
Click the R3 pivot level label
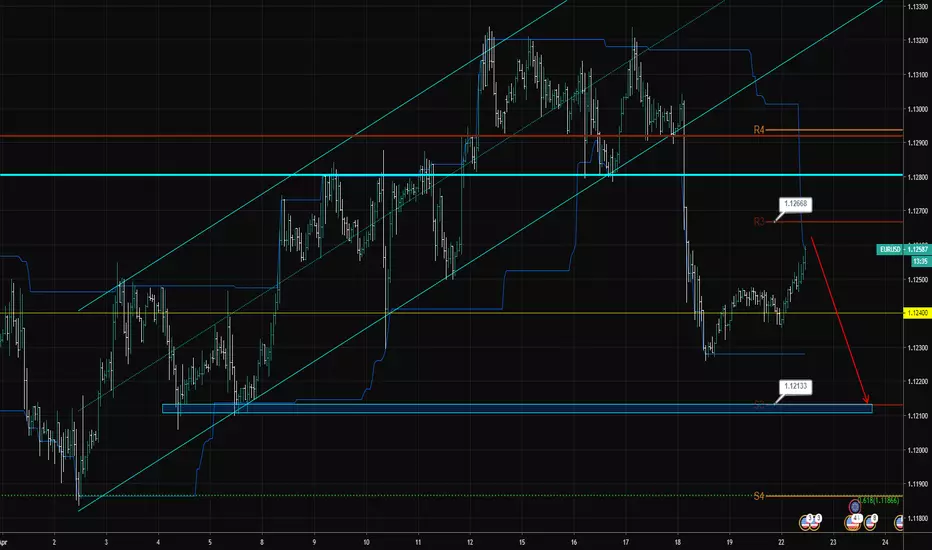click(759, 222)
